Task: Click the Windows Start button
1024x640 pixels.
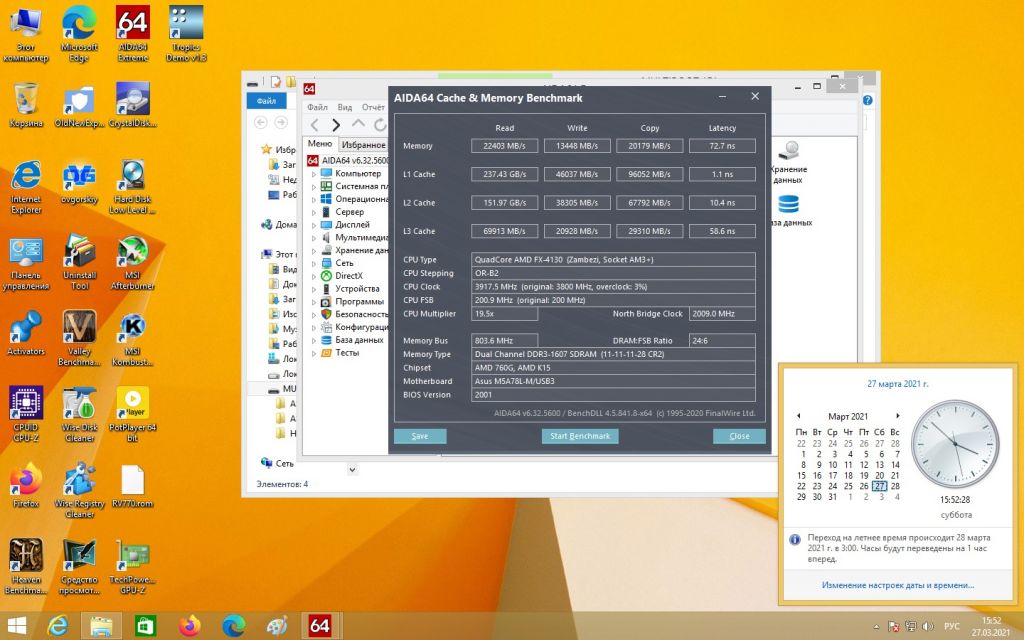Action: (17, 626)
